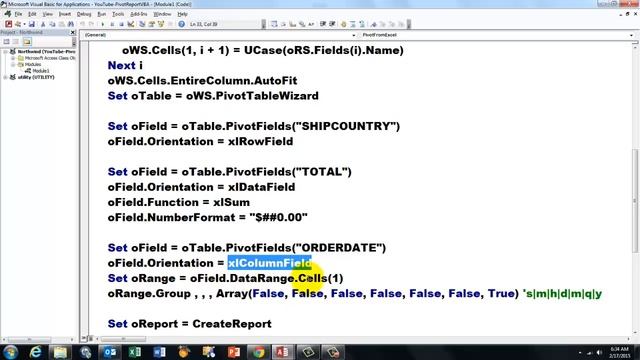Open Windows Start button

10,352
